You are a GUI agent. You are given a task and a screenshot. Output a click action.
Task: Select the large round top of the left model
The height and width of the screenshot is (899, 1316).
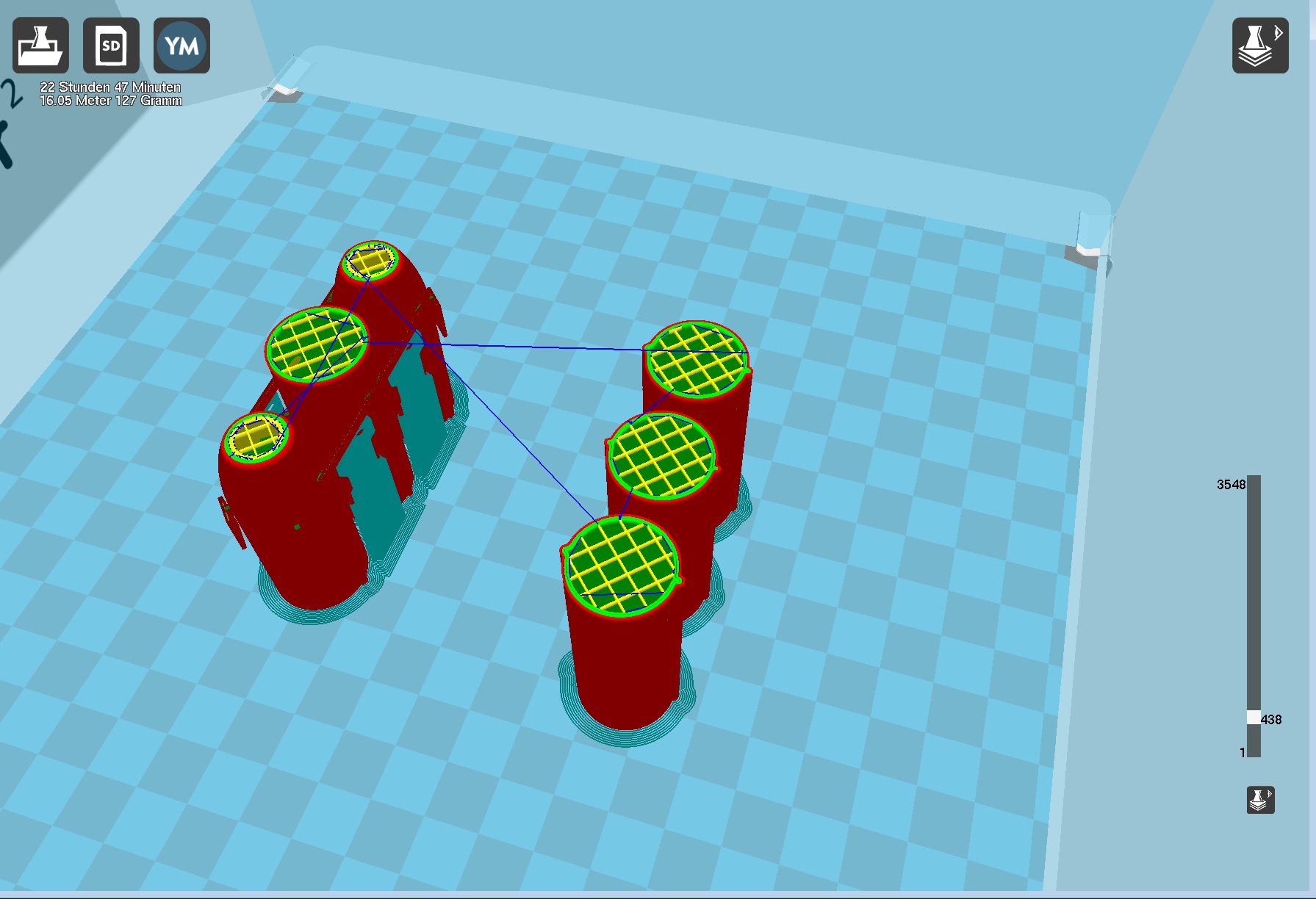pyautogui.click(x=317, y=344)
